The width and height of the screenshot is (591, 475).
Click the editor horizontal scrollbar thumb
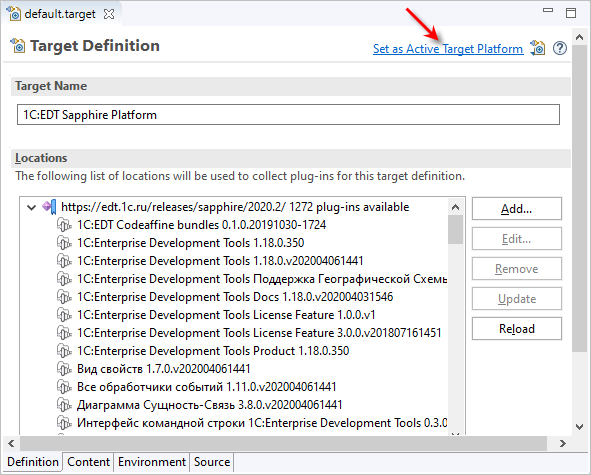[283, 443]
